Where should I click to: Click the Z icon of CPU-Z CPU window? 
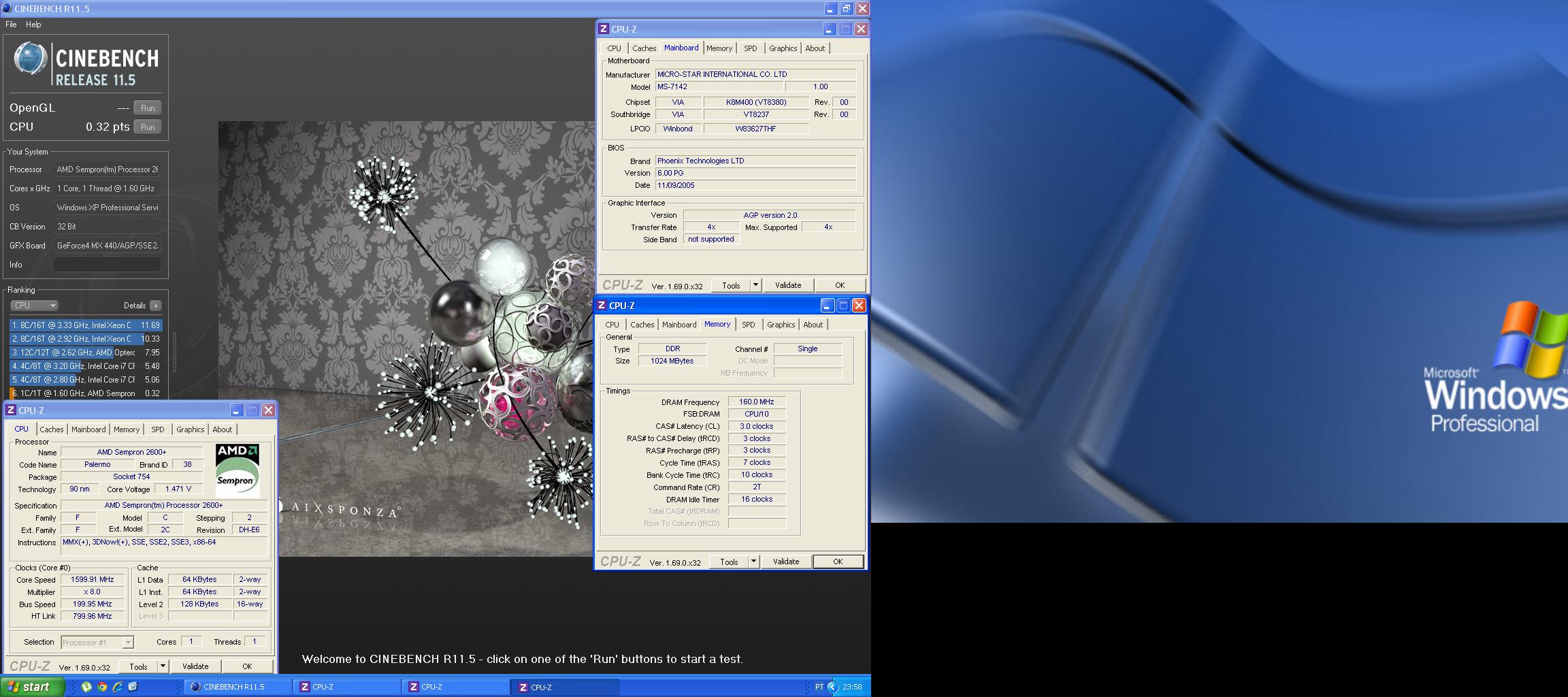(x=10, y=410)
